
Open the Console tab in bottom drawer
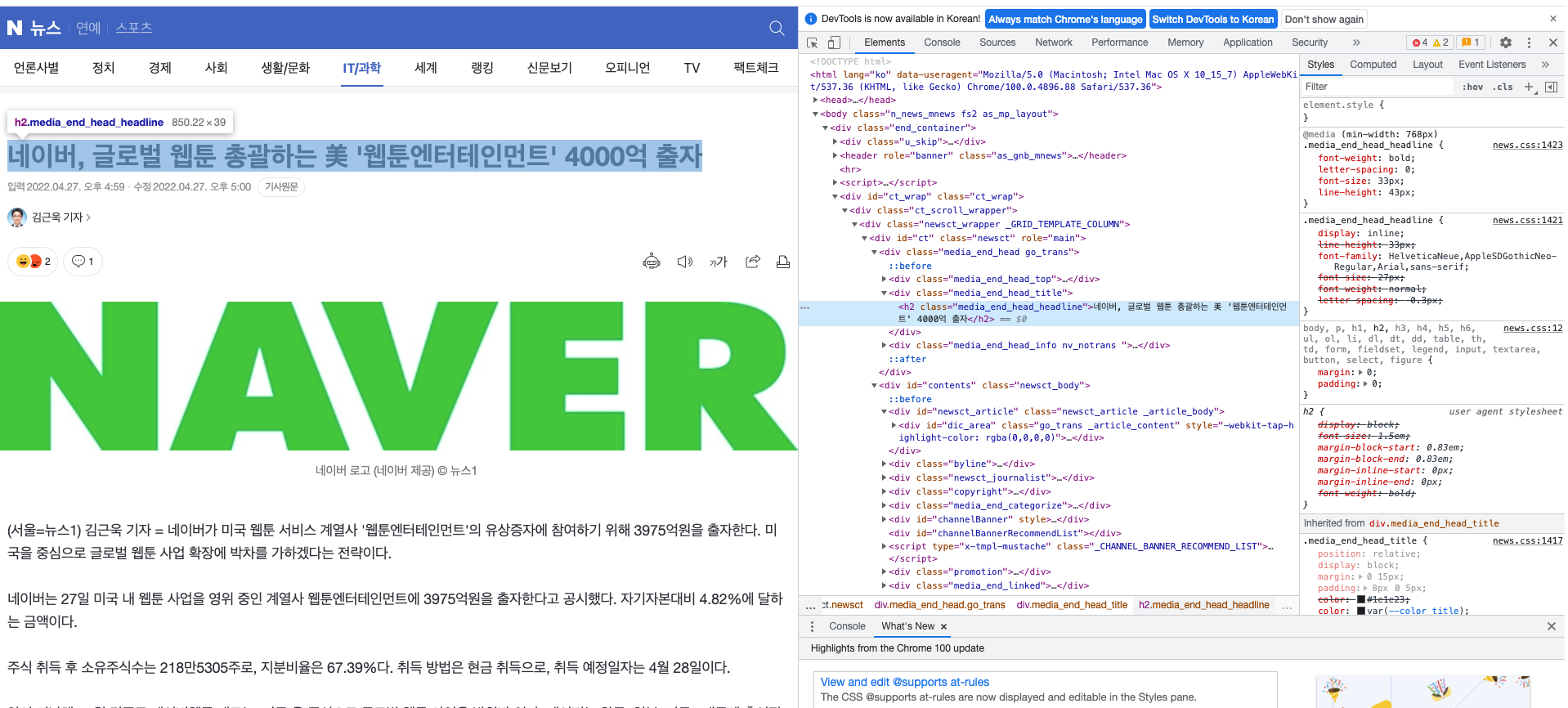tap(847, 626)
